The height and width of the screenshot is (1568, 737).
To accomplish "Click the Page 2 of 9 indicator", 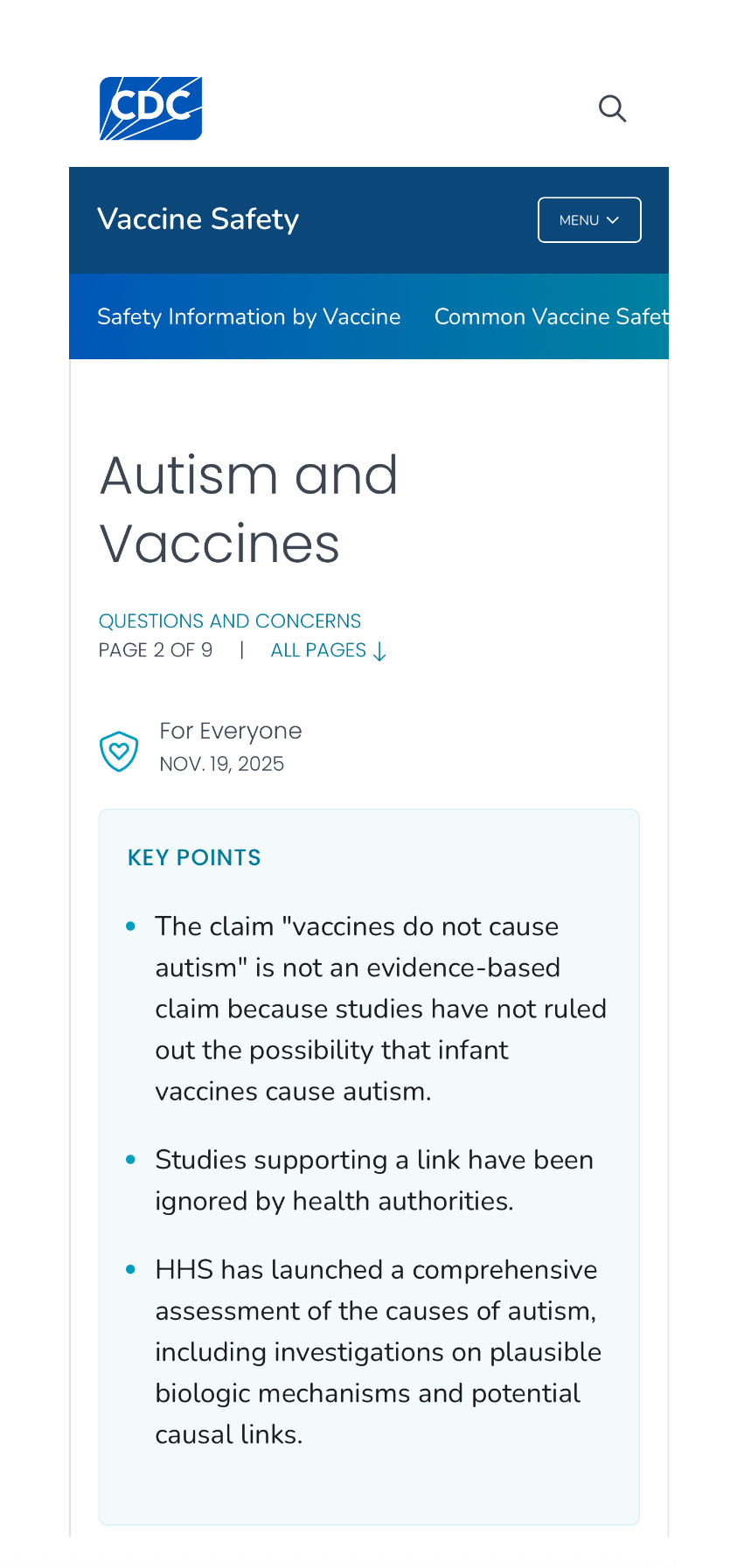I will click(x=156, y=650).
